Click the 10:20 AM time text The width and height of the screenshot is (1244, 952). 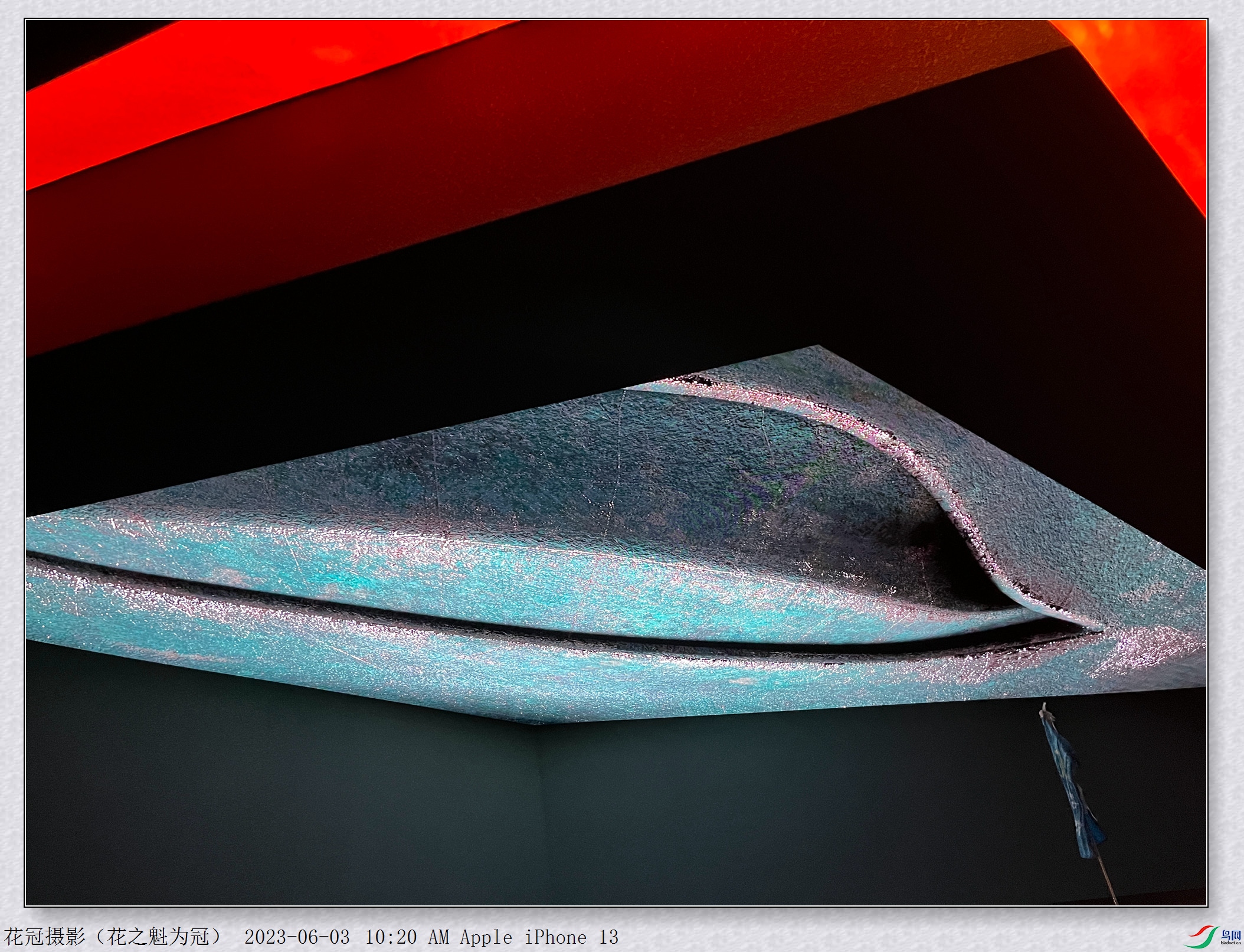coord(406,937)
